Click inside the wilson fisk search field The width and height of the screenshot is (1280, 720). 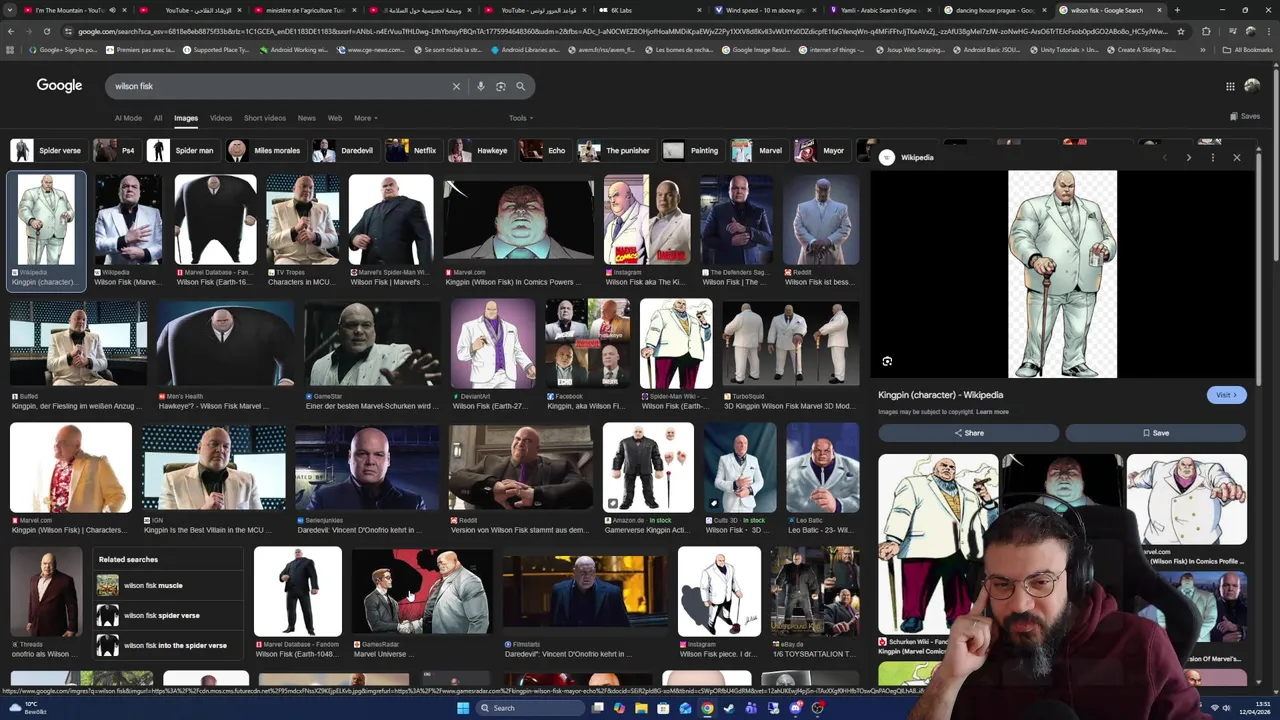click(x=280, y=86)
